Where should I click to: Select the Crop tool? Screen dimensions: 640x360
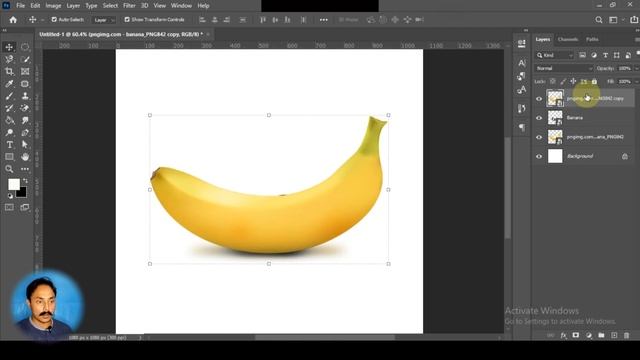pos(9,71)
